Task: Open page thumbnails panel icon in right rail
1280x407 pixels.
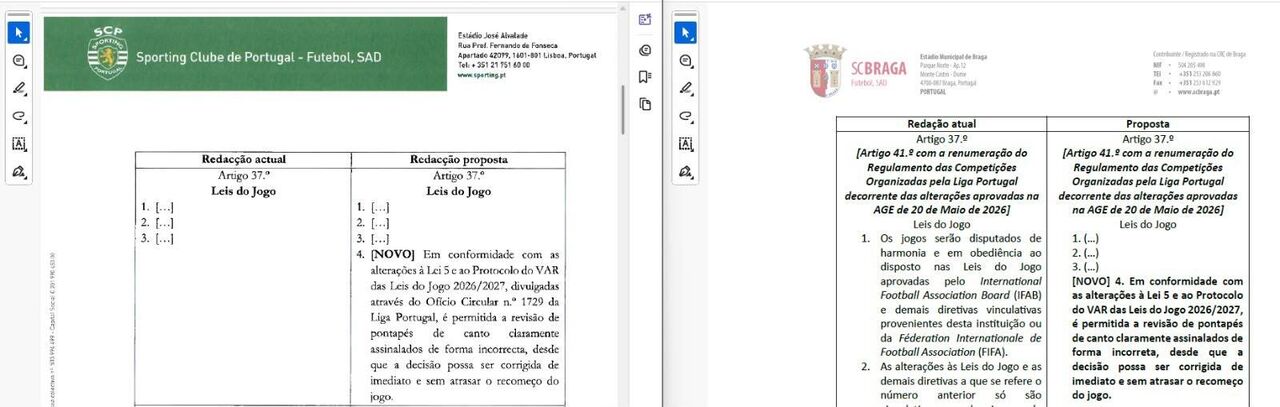Action: pos(645,104)
